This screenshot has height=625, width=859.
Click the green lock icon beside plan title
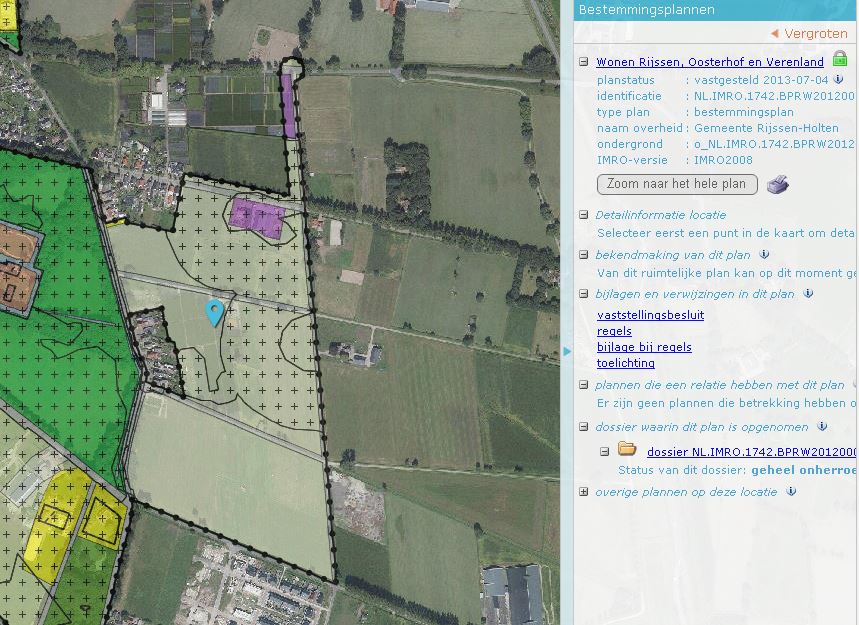click(840, 60)
